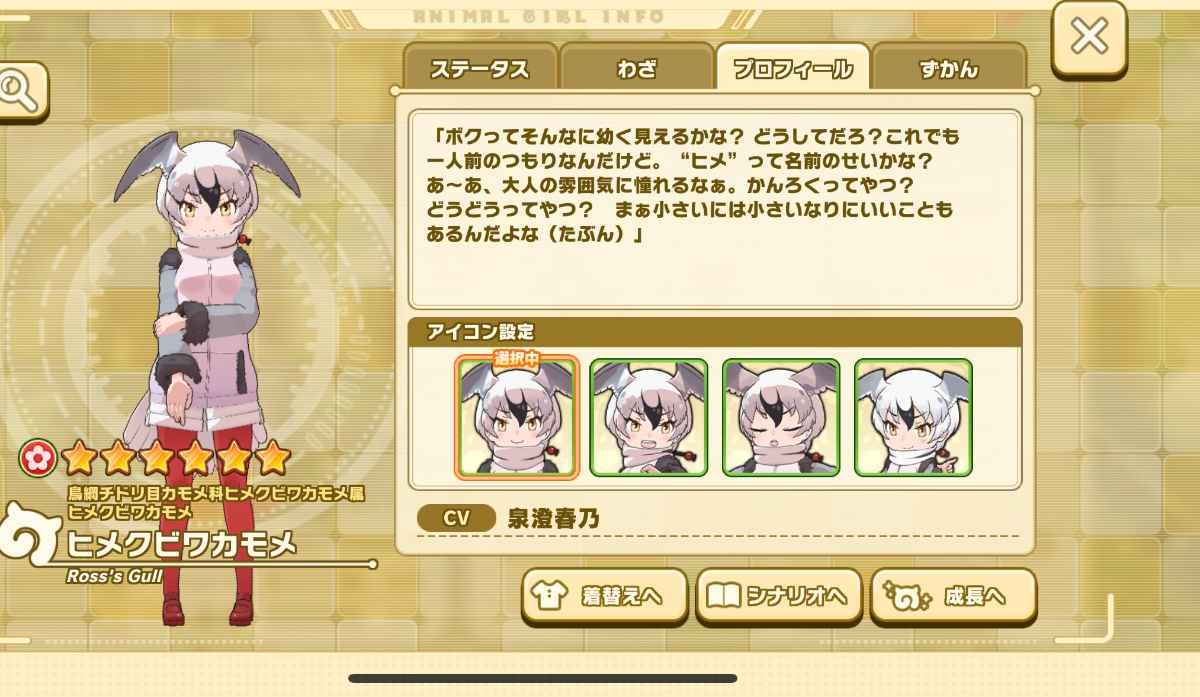The width and height of the screenshot is (1200, 697).
Task: Tap the 着替えへ costume button
Action: [604, 596]
